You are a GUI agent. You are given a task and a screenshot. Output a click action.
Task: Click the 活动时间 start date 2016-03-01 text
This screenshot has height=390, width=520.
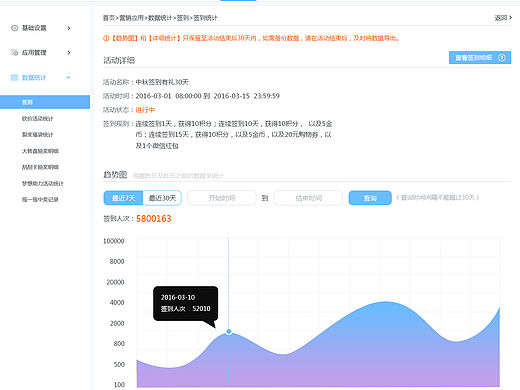(x=153, y=96)
